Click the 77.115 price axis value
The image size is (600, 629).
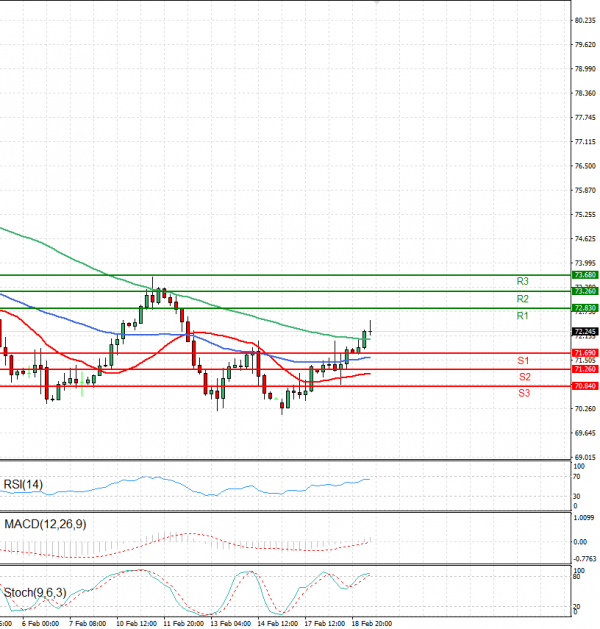coord(585,142)
